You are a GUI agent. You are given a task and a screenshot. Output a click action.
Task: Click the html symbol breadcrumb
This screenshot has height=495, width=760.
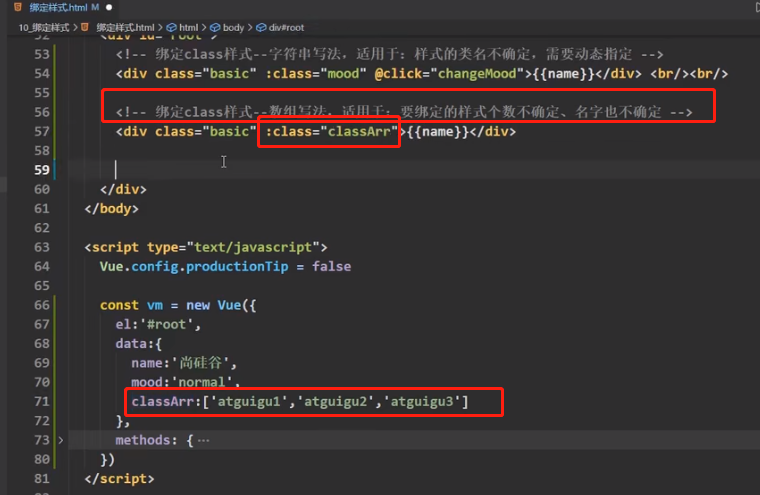point(189,28)
